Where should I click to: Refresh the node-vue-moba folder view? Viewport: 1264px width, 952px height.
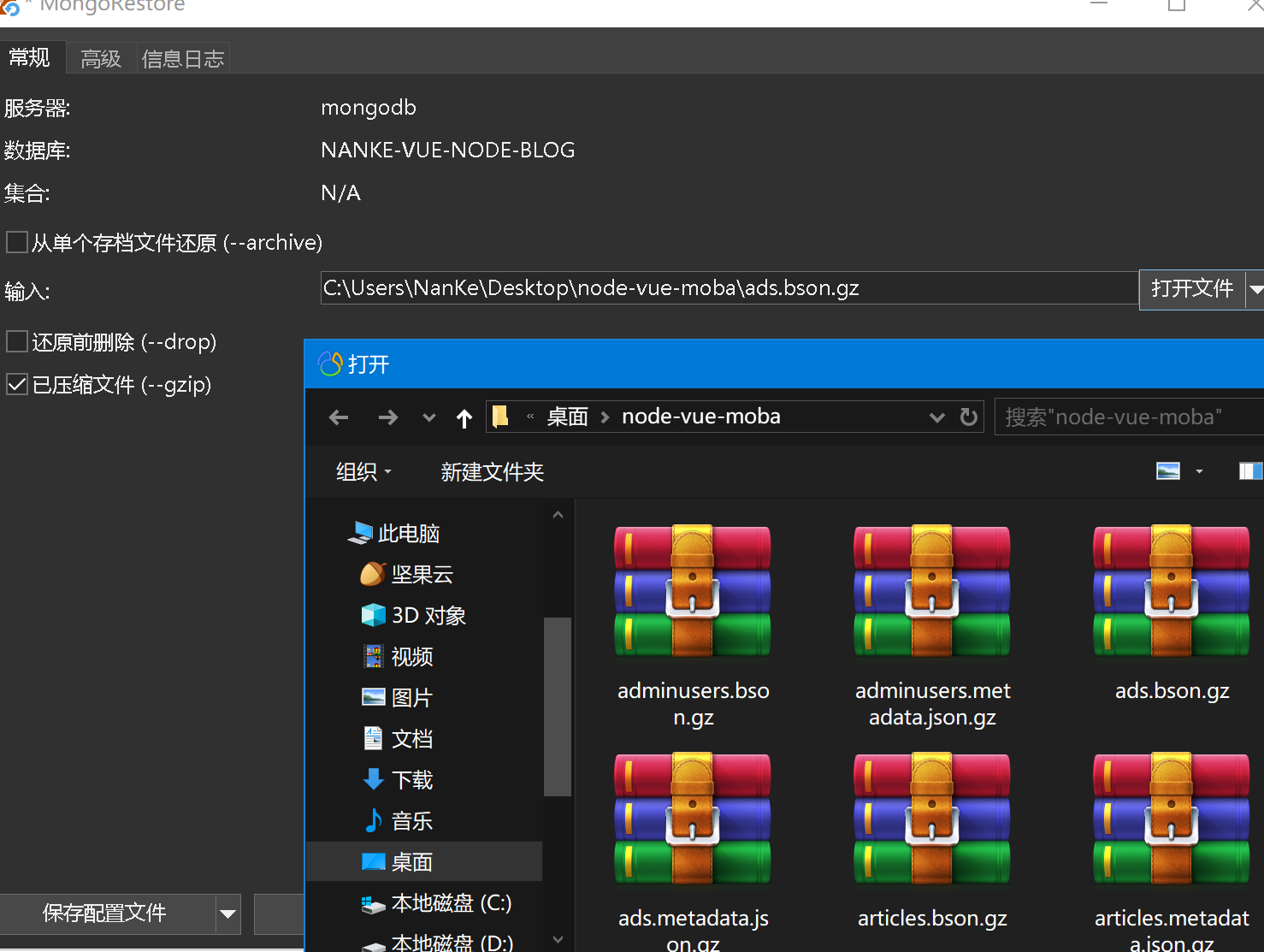[969, 417]
